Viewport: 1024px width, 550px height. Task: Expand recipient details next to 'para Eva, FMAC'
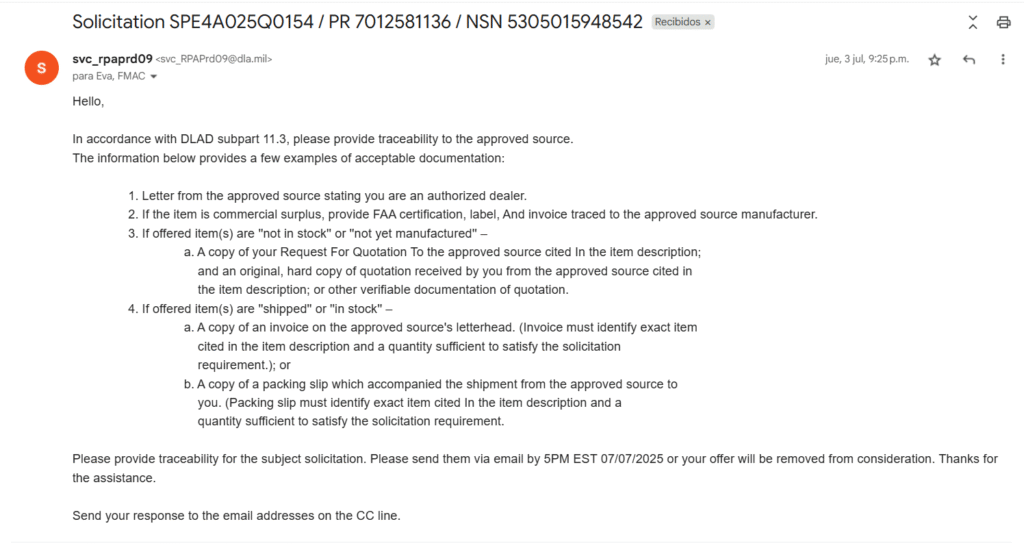(154, 76)
